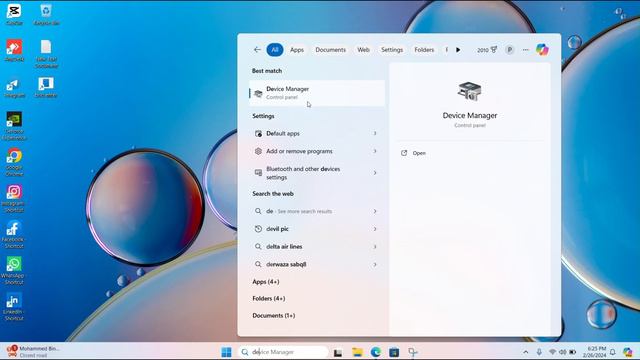Select the Telegram desktop shortcut
The height and width of the screenshot is (360, 640).
pyautogui.click(x=14, y=87)
